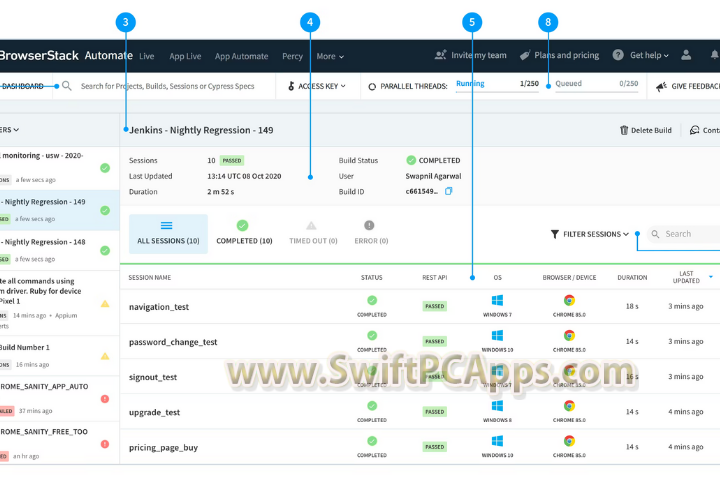
Task: Click the green PASSED badge beside Sessions count
Action: coord(232,160)
